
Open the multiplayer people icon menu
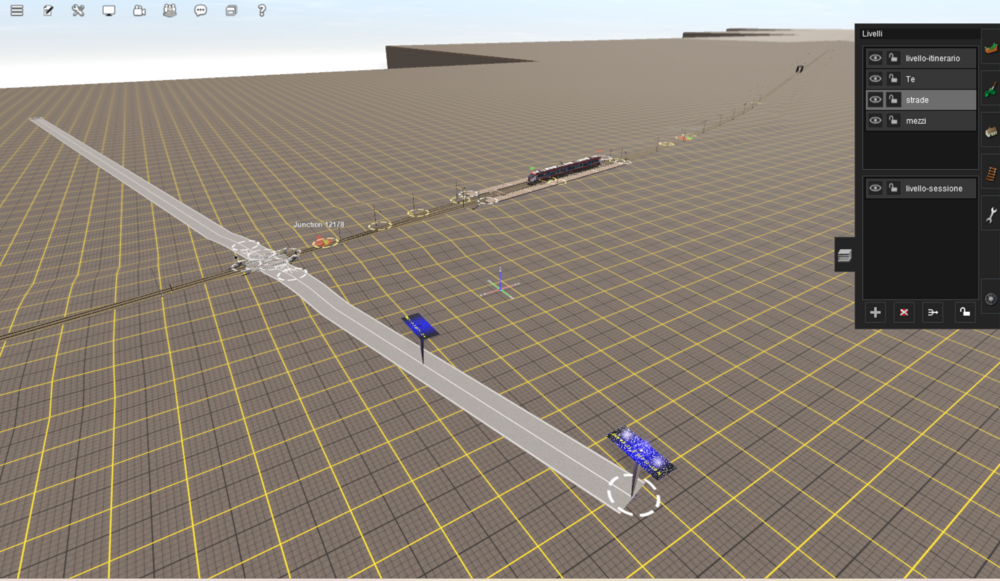pyautogui.click(x=170, y=11)
